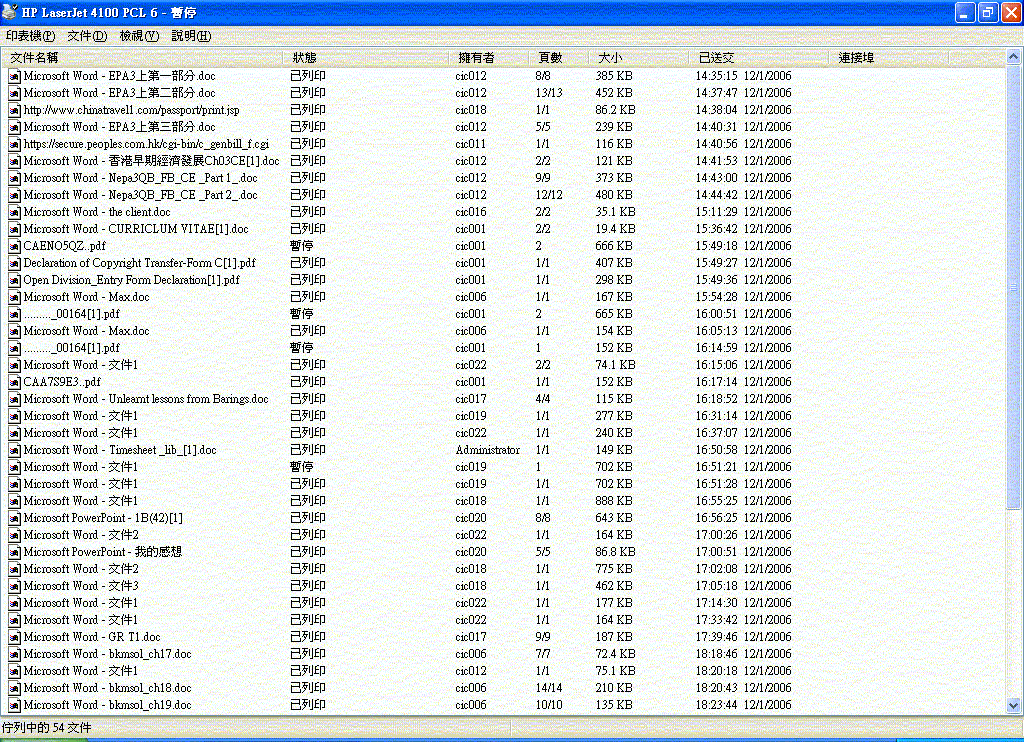Click the timestamp 18:20:18 12/1/2006

743,671
